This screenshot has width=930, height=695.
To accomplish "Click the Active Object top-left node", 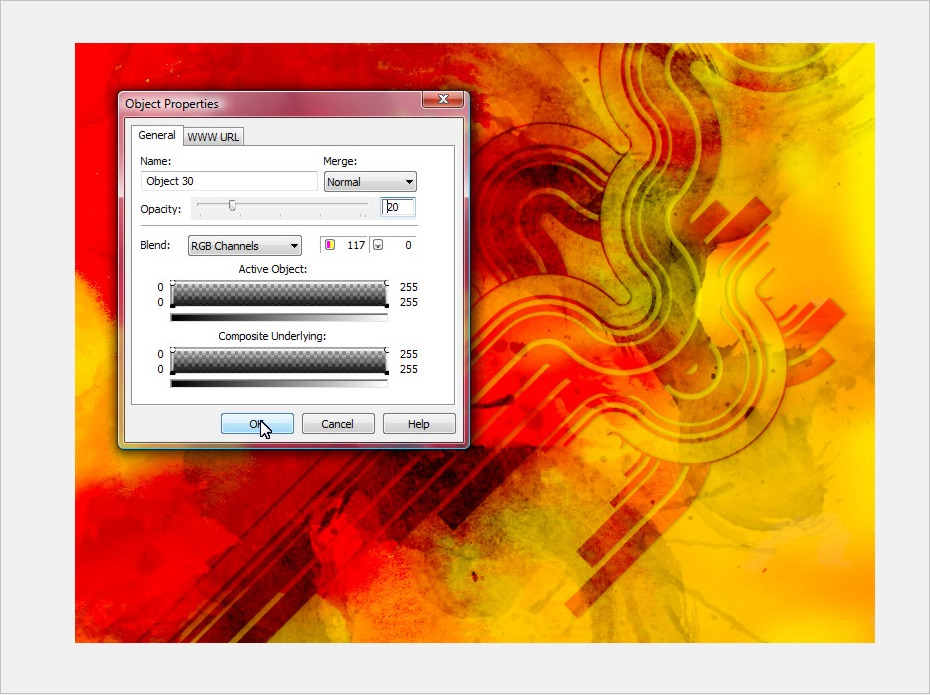I will tap(173, 283).
